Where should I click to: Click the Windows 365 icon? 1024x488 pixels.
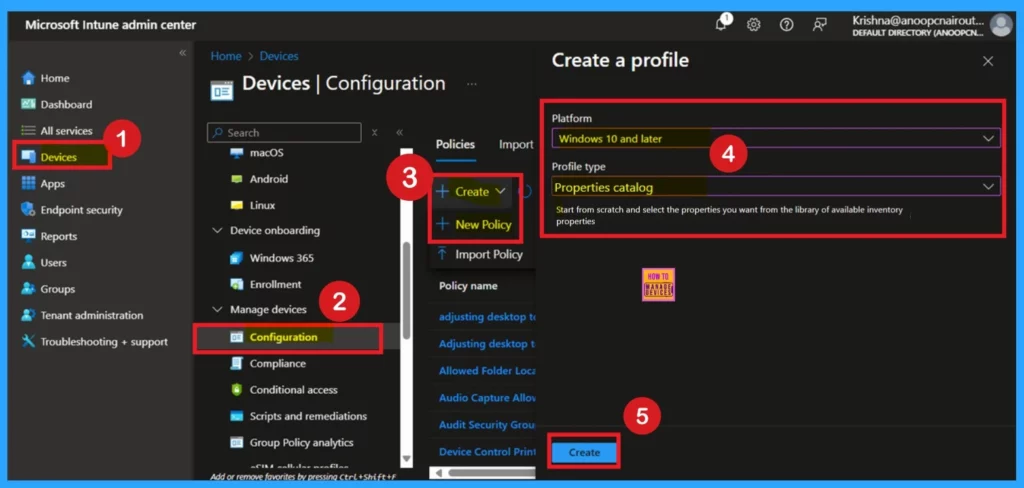click(236, 258)
